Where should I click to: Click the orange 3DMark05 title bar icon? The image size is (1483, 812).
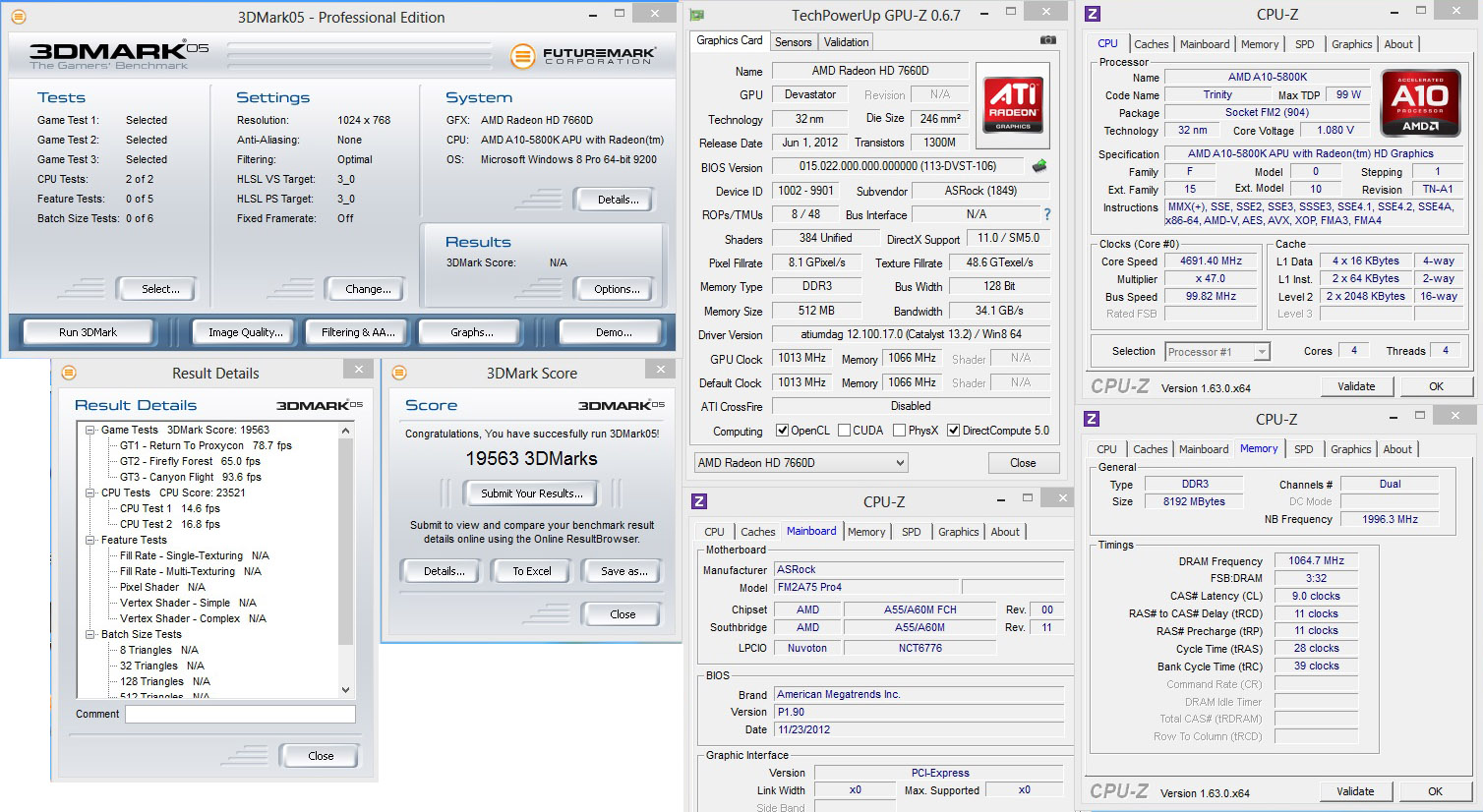point(19,17)
